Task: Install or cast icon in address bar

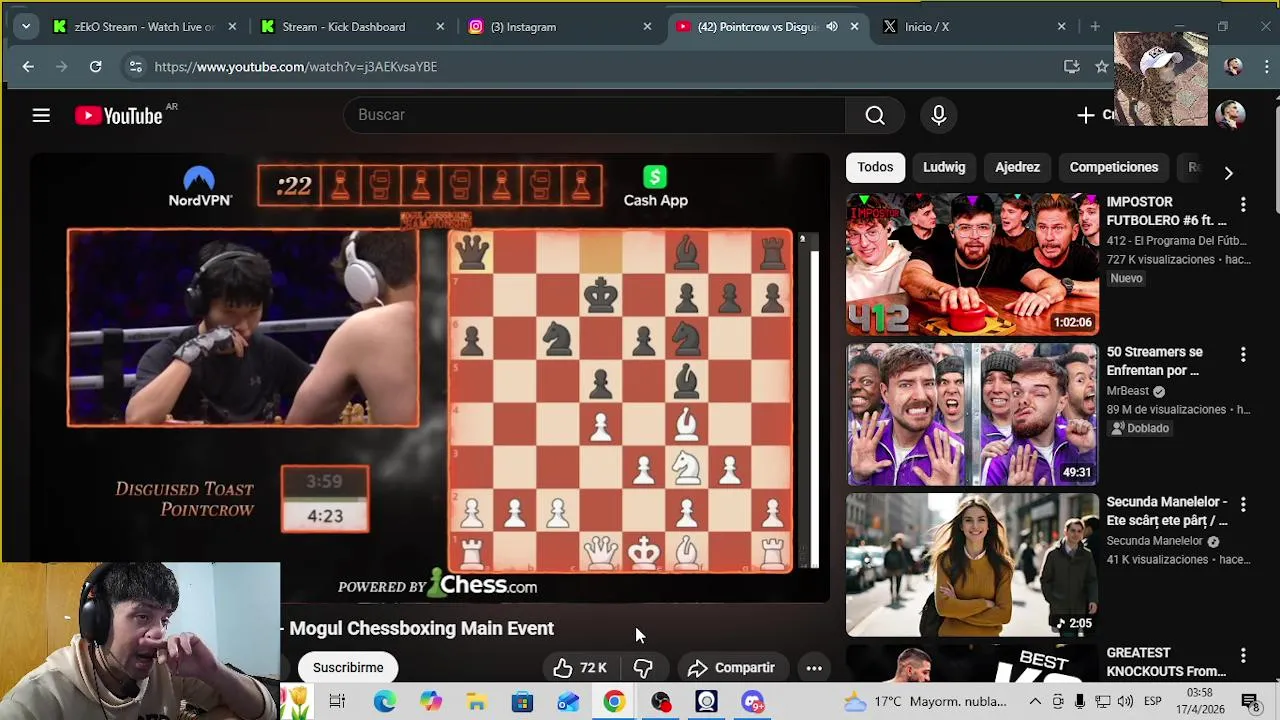Action: pos(1071,66)
